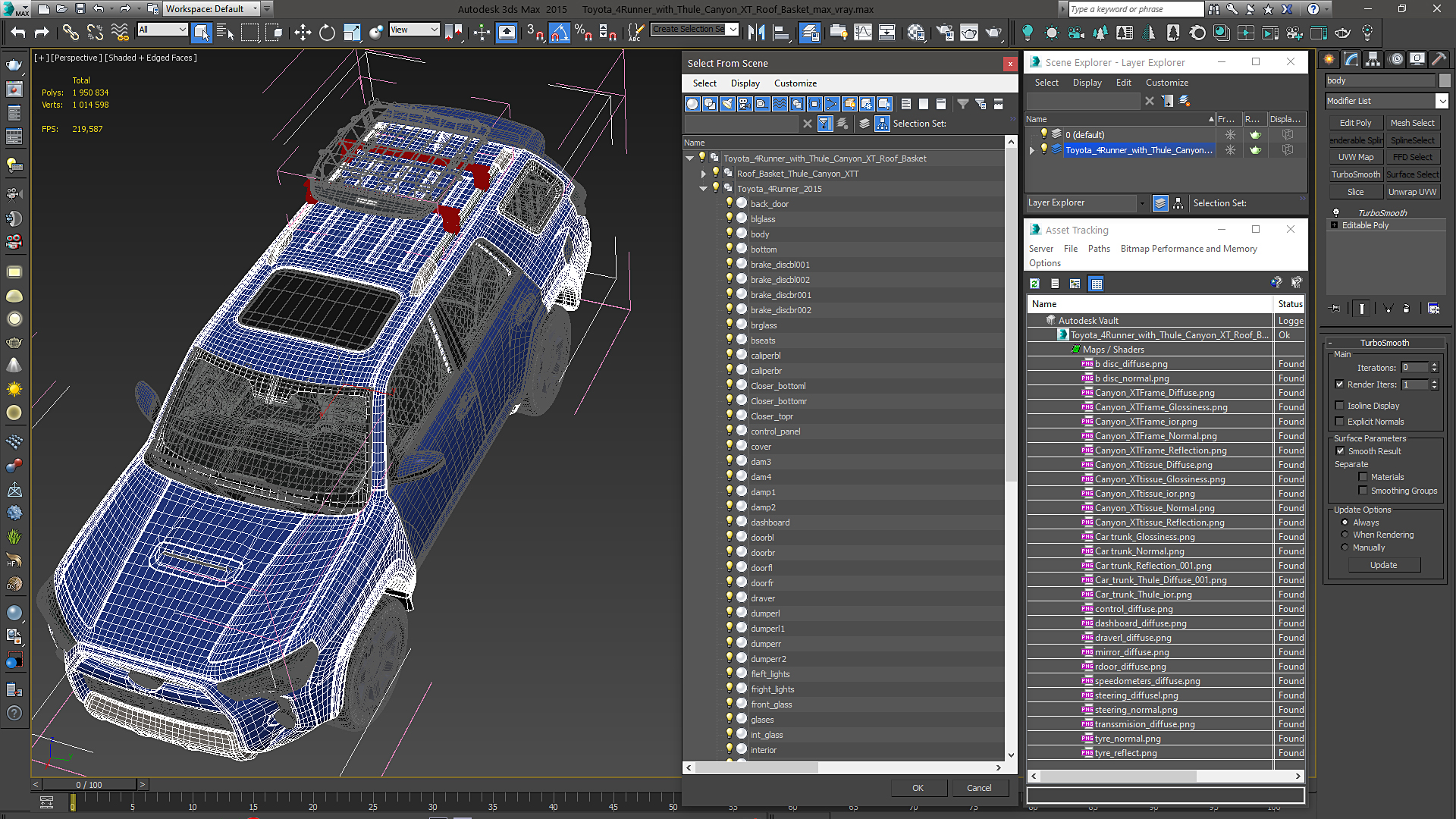Open Bitmap Performance and Memory menu

click(1188, 249)
